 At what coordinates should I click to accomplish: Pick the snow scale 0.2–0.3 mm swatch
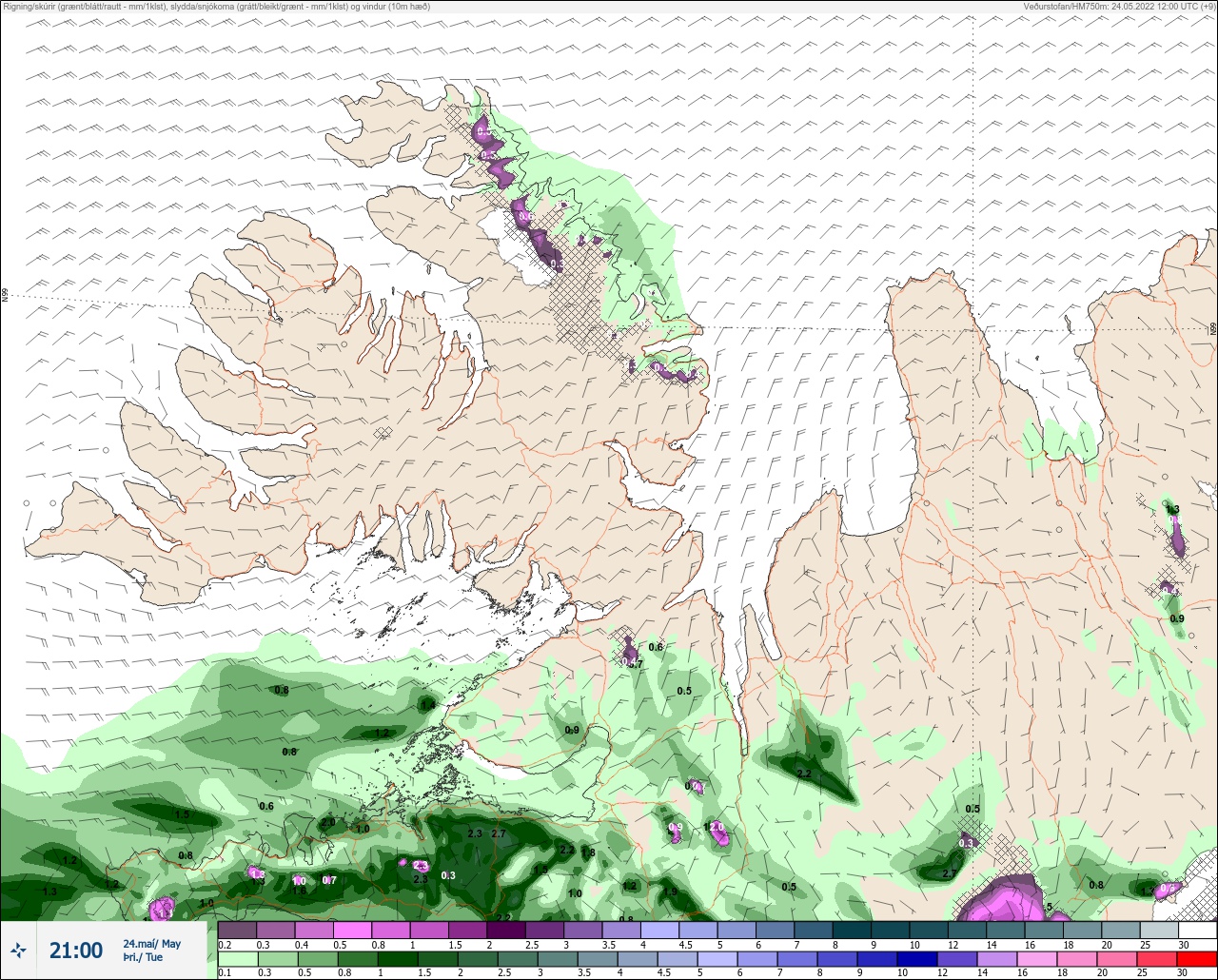point(237,930)
